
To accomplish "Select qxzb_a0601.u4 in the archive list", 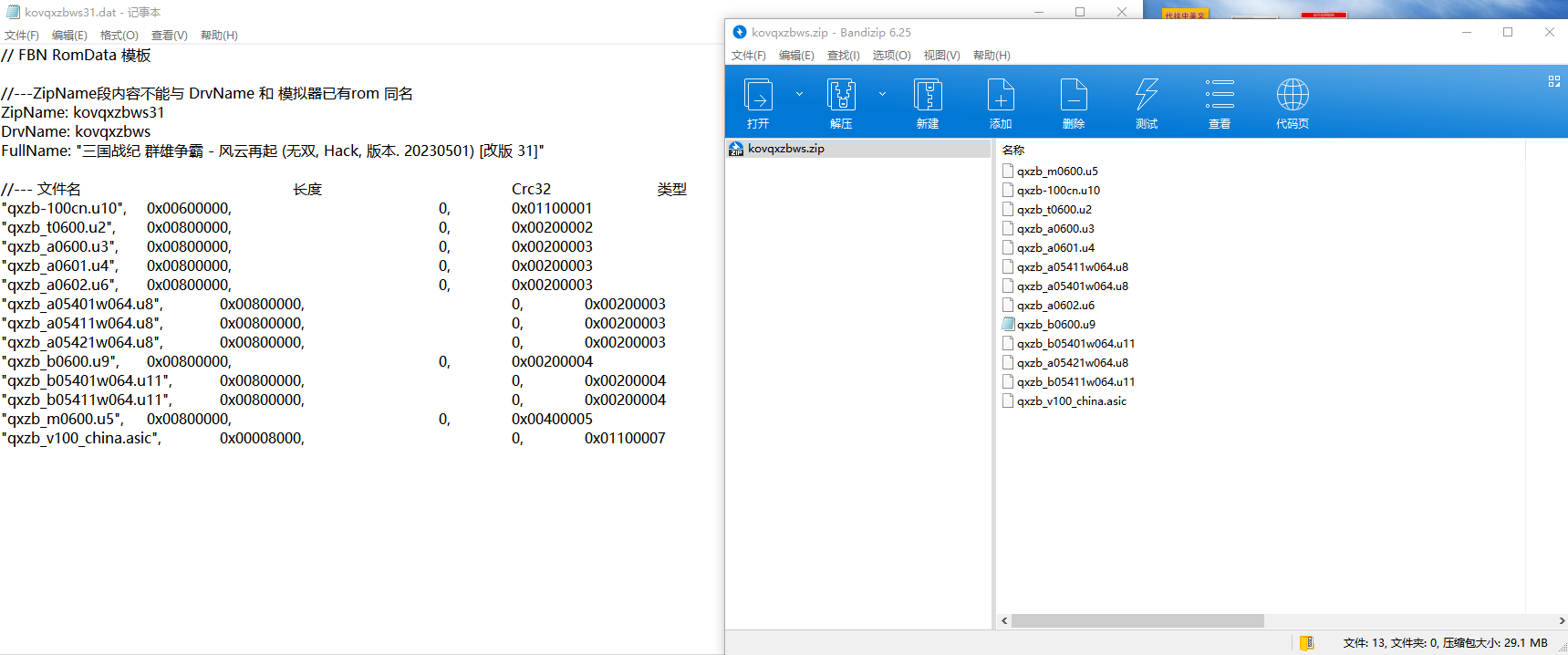I will (1055, 247).
